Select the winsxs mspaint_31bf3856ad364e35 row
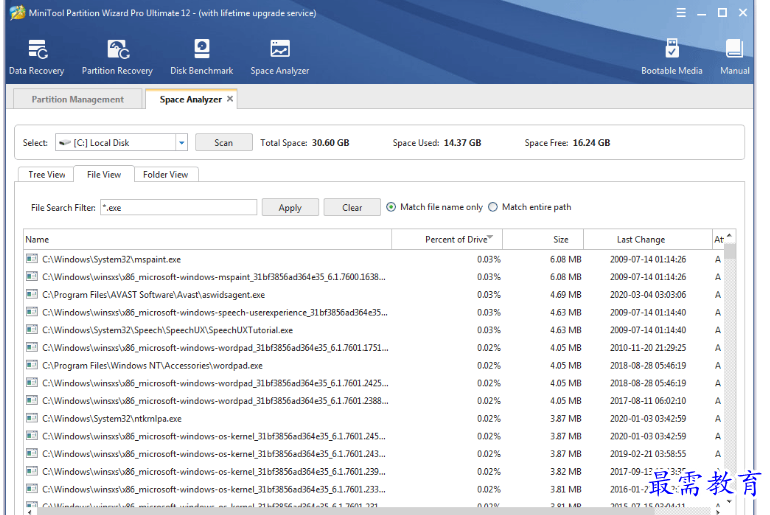Image resolution: width=770 pixels, height=515 pixels. pyautogui.click(x=373, y=277)
